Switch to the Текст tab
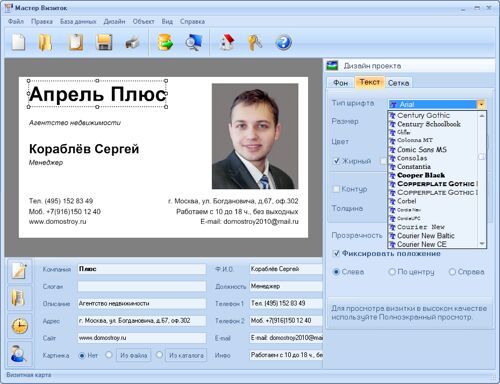500x384 pixels. (370, 82)
